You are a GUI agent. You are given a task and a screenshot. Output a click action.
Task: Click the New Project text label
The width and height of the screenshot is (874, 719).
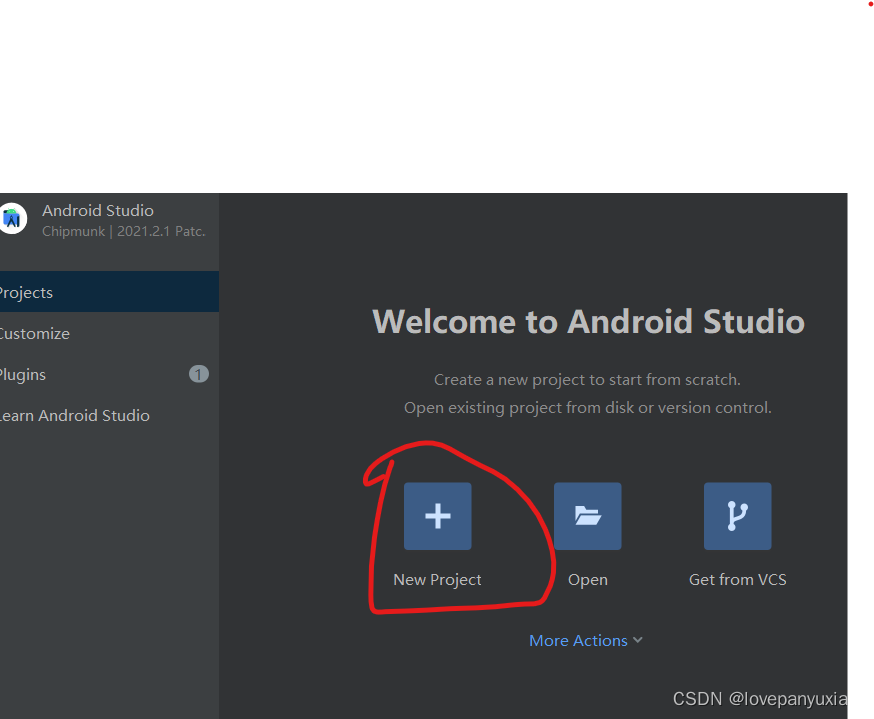click(x=438, y=580)
